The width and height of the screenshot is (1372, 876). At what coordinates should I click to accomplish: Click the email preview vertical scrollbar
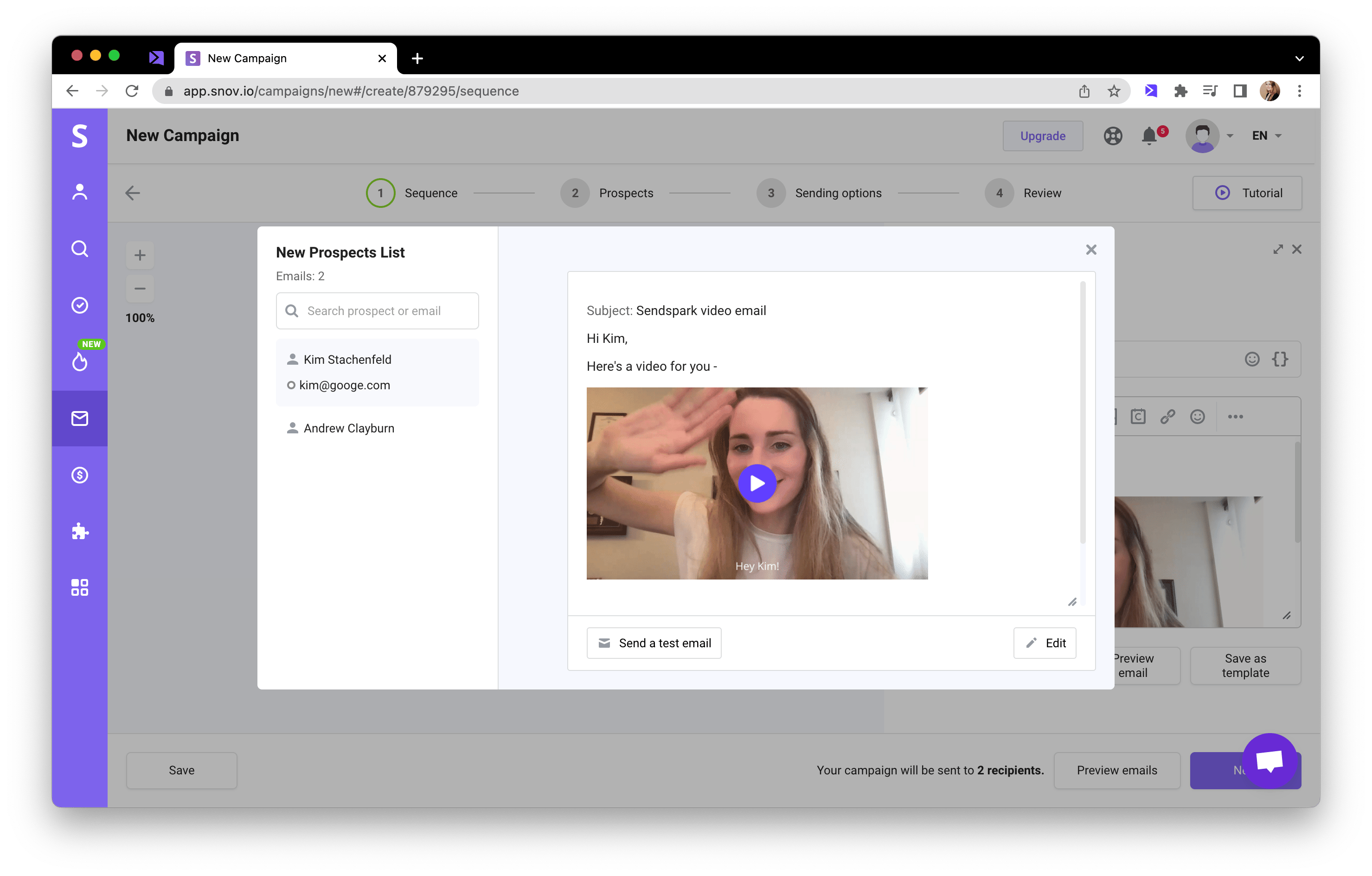coord(1082,412)
